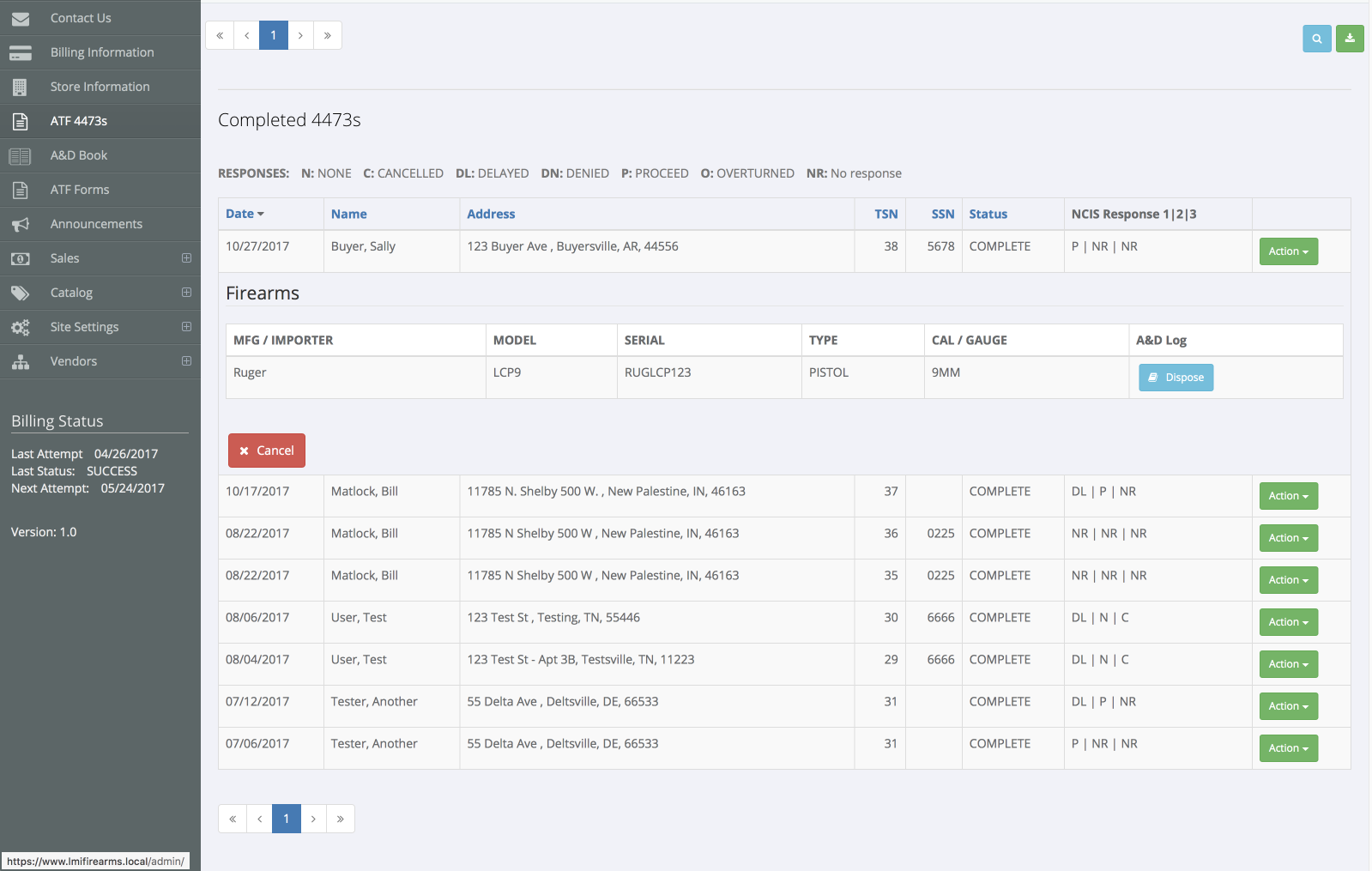The height and width of the screenshot is (871, 1372).
Task: Click the red Cancel button
Action: (x=267, y=451)
